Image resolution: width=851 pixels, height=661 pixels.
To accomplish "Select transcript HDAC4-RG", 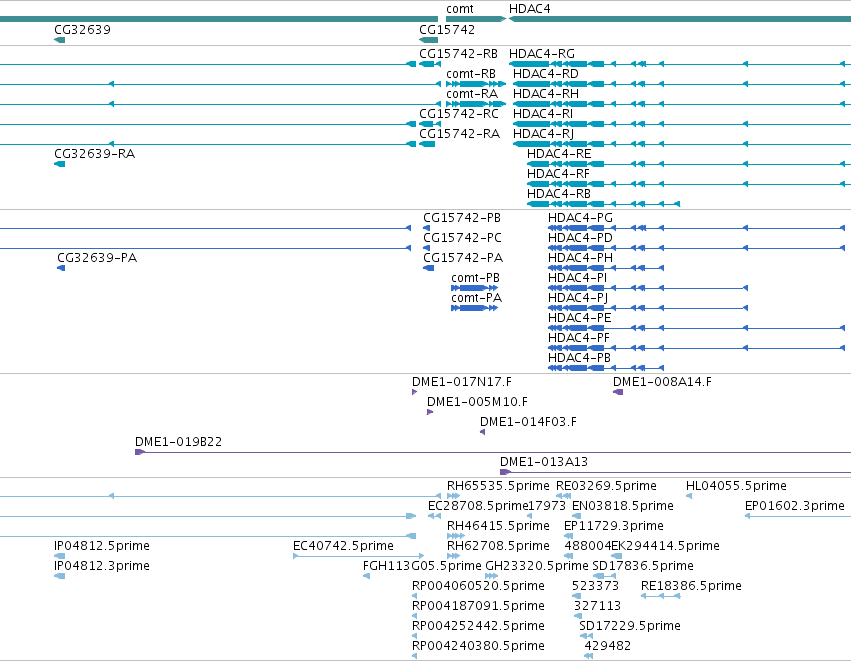I will [542, 54].
